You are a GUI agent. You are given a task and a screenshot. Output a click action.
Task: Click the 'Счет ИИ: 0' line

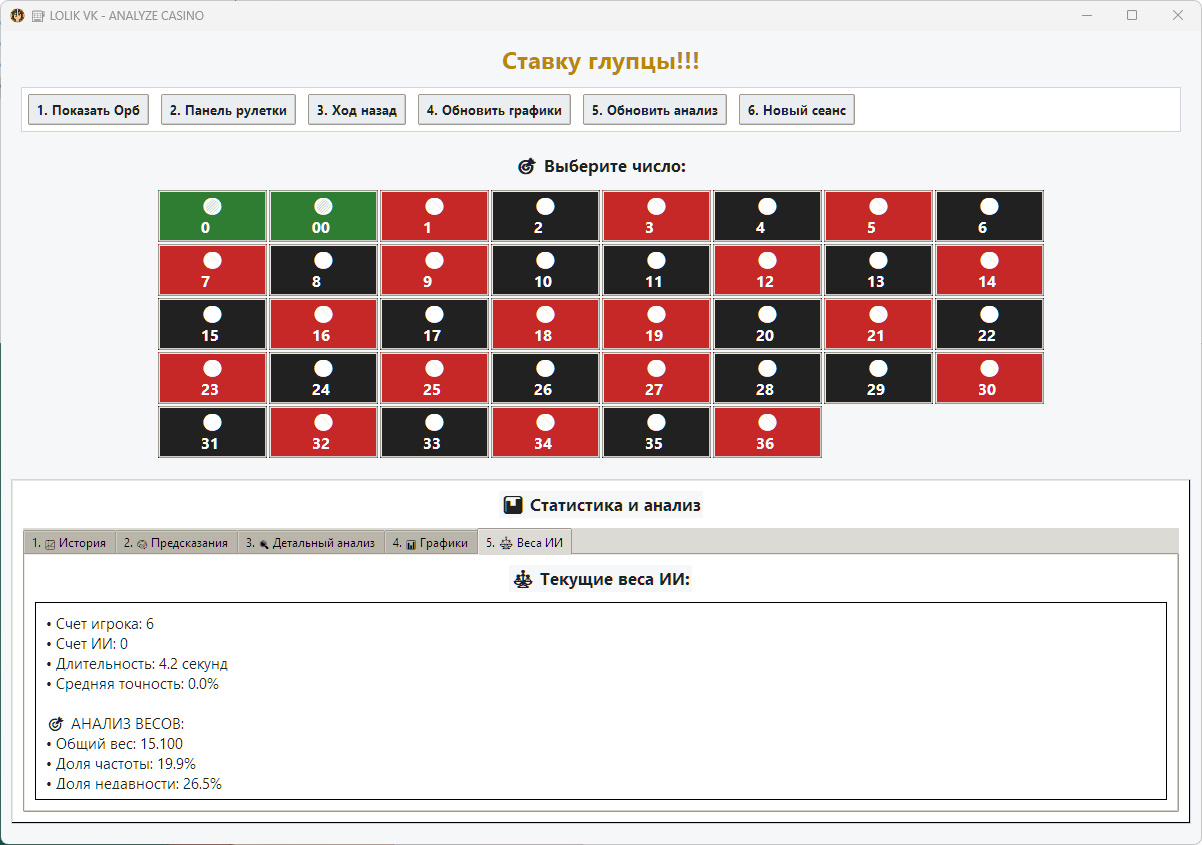(87, 644)
